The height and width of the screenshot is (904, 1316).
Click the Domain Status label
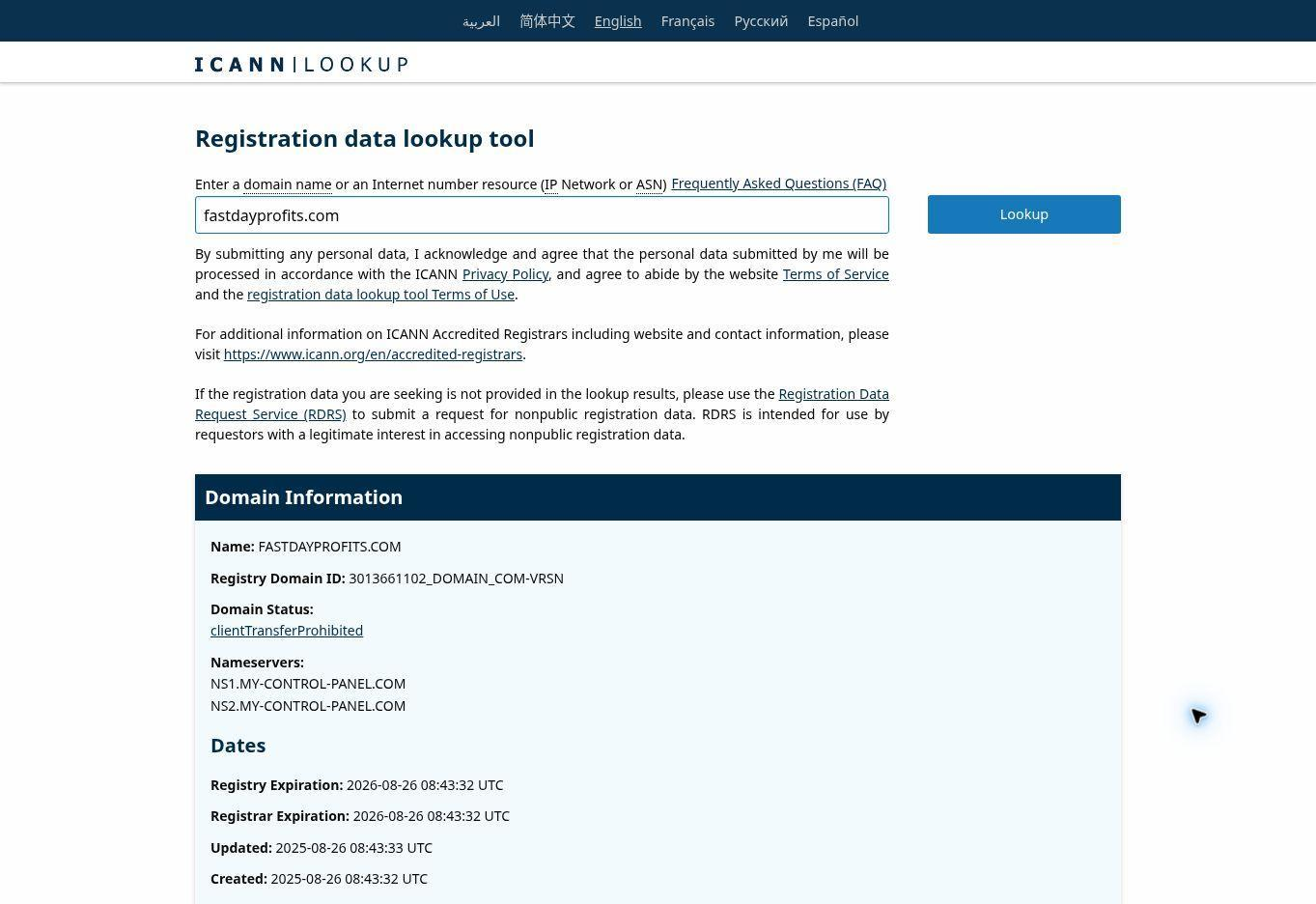click(262, 609)
